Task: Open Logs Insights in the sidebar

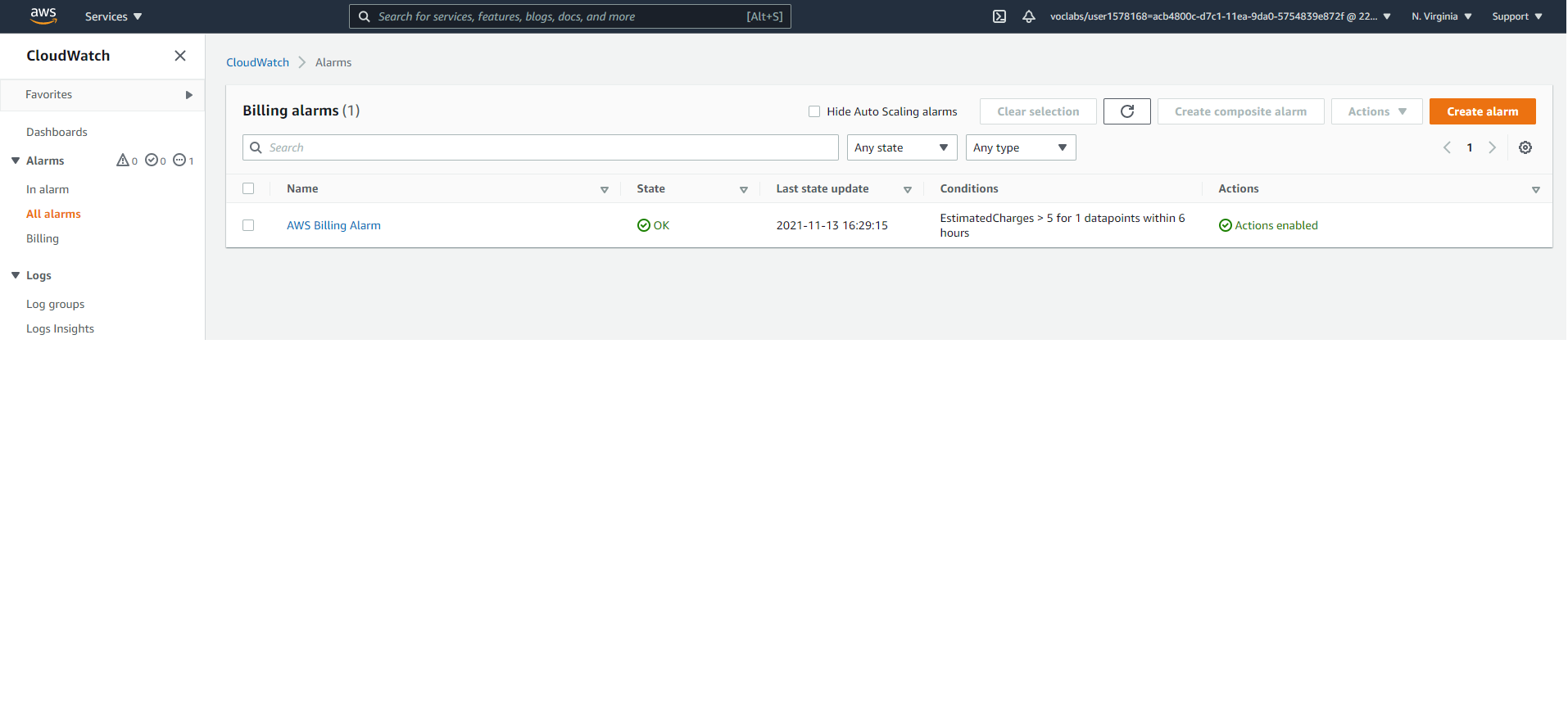Action: pos(60,328)
